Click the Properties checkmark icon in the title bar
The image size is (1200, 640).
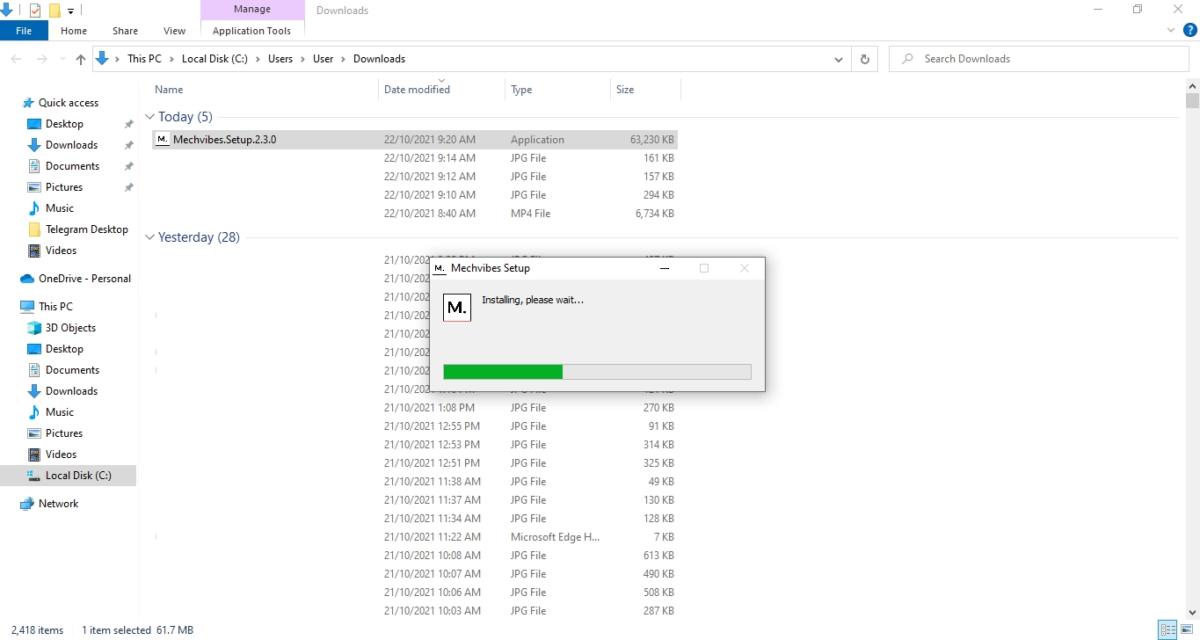tap(35, 10)
